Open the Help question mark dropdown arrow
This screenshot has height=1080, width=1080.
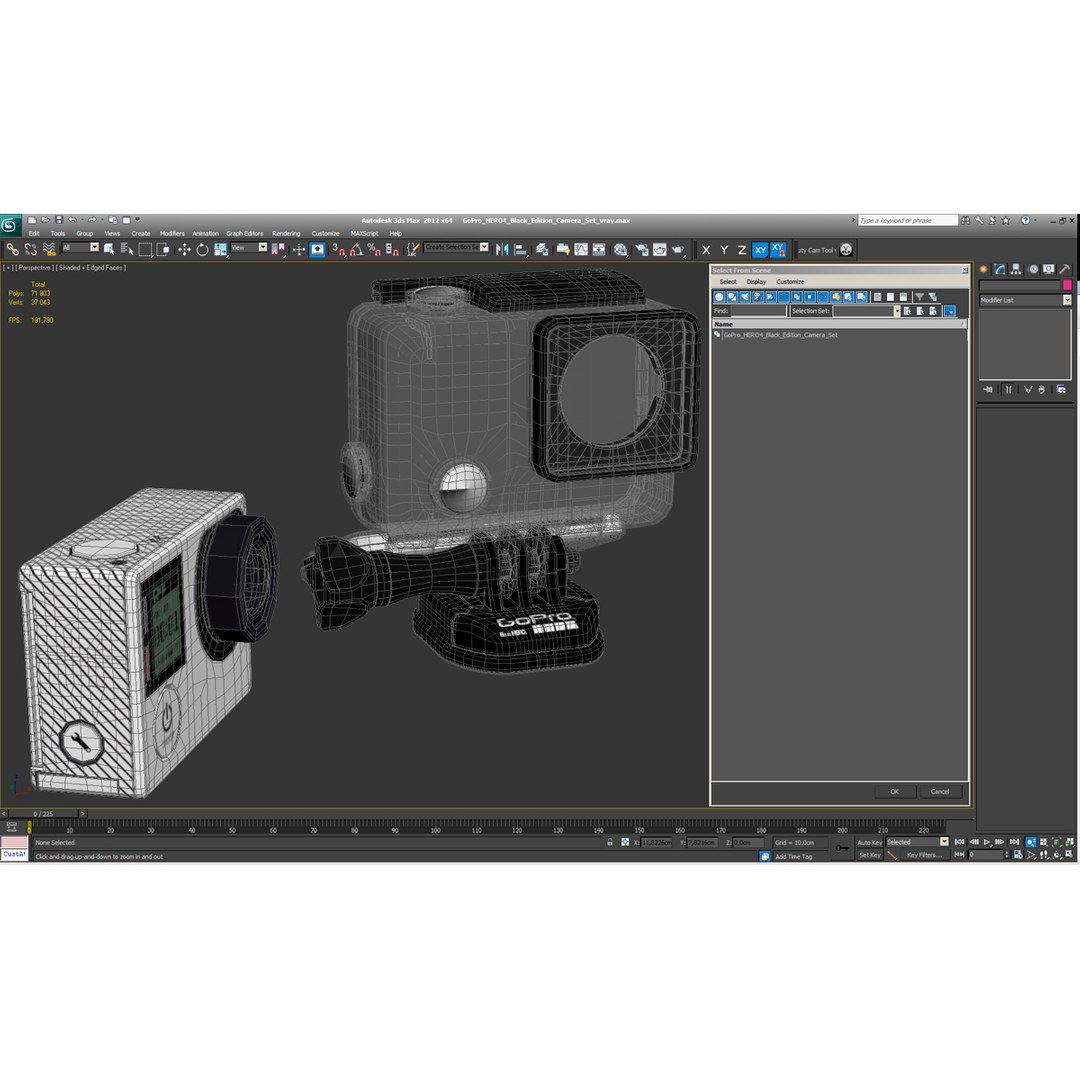pos(1035,220)
